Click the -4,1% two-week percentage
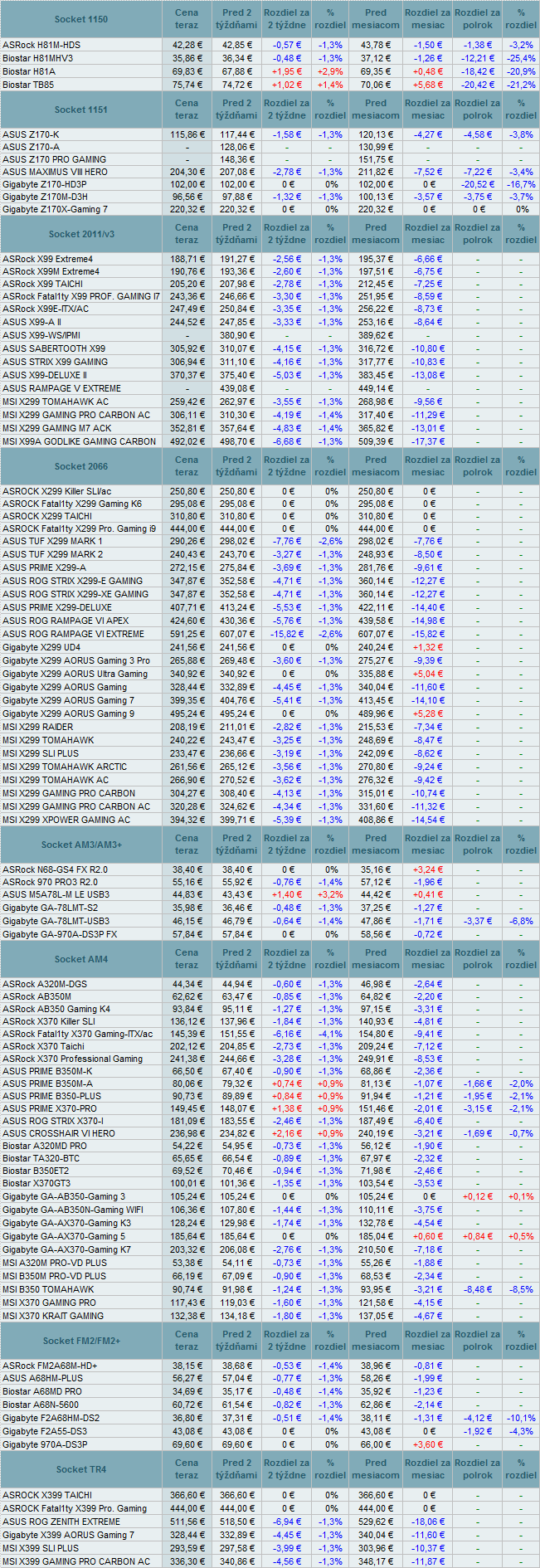Screen dimensions: 540x1568 click(x=330, y=1034)
